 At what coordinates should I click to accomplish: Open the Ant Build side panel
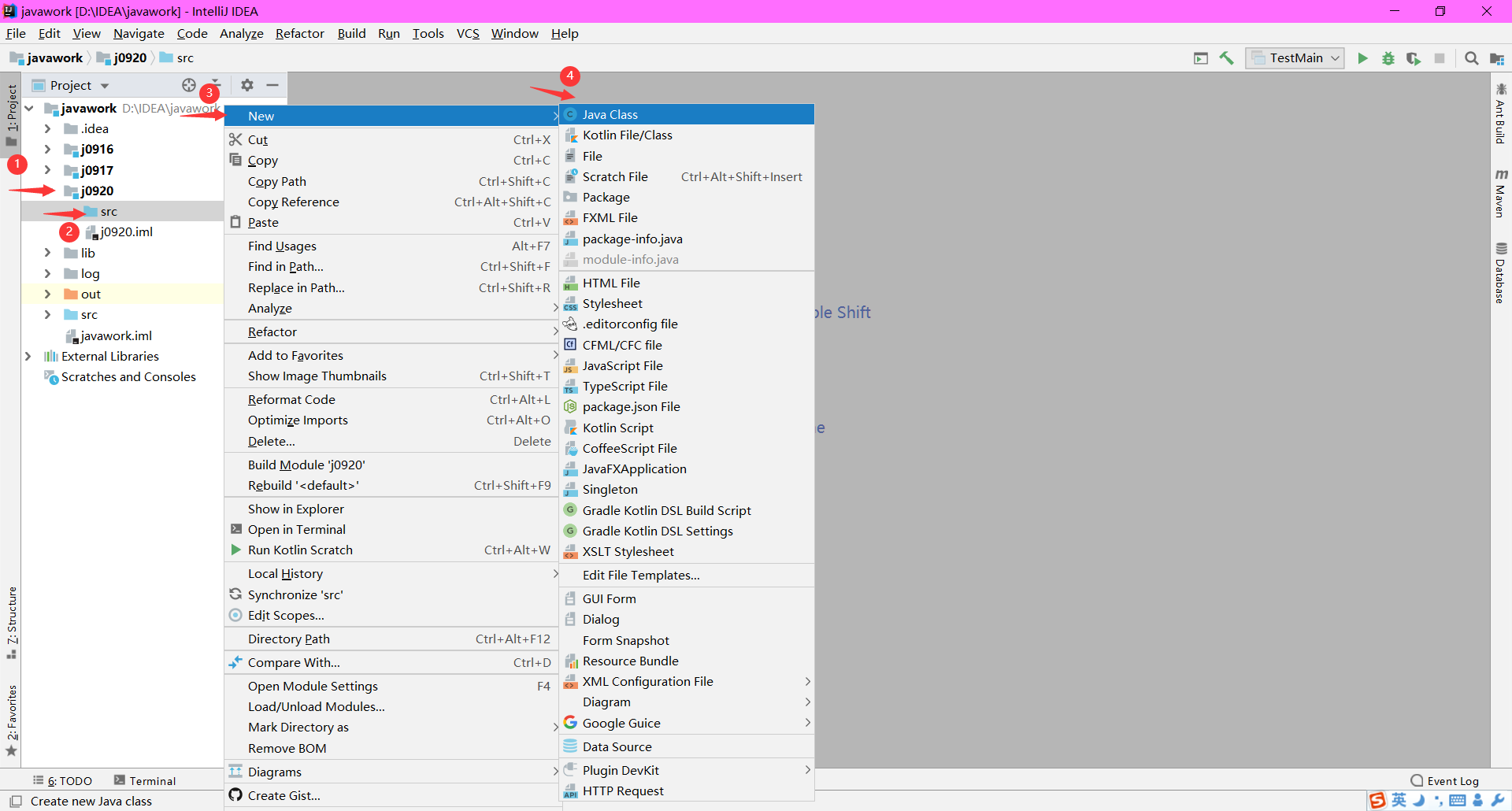coord(1501,113)
